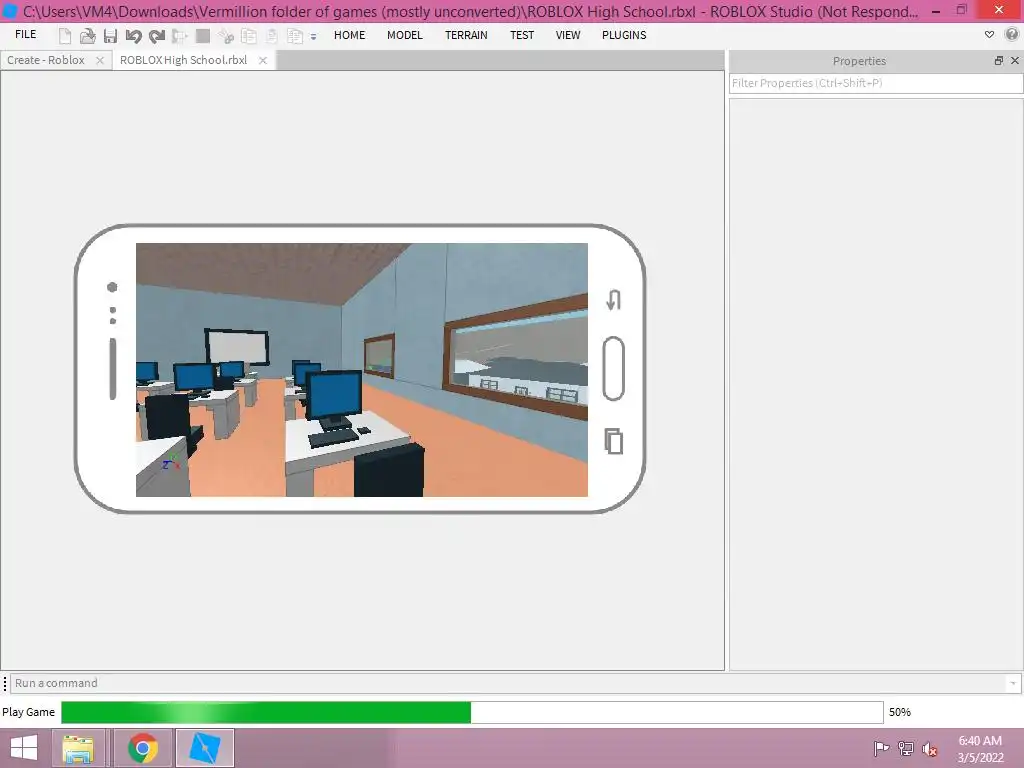Click the Paste clipboard icon
Image resolution: width=1024 pixels, height=768 pixels.
[x=272, y=36]
